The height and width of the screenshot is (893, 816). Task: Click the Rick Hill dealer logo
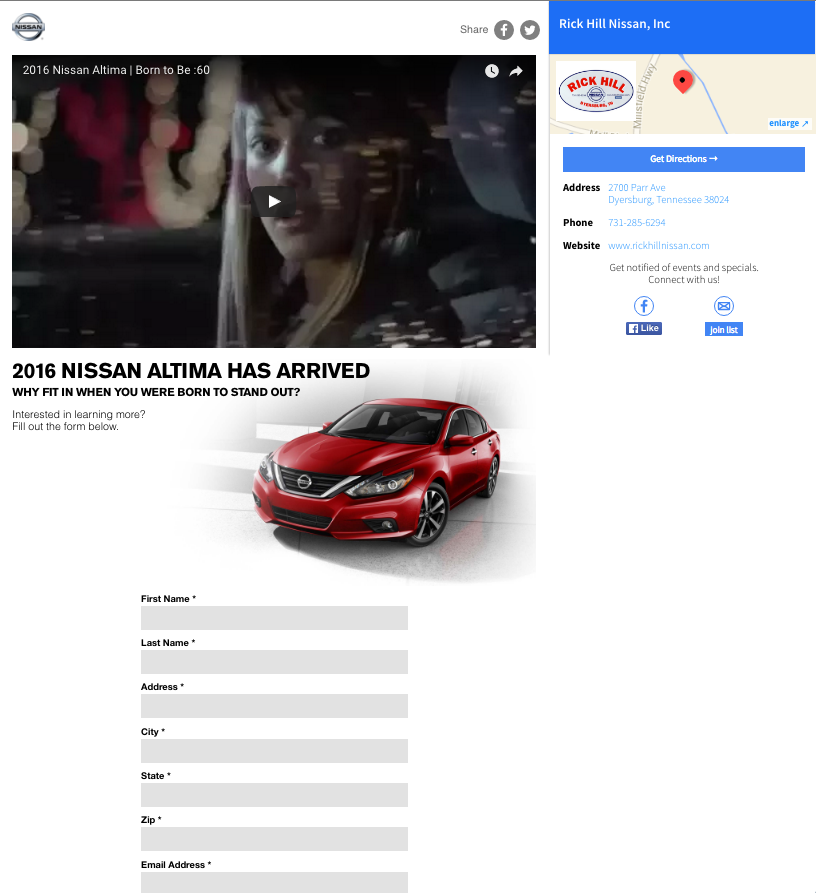[x=596, y=91]
